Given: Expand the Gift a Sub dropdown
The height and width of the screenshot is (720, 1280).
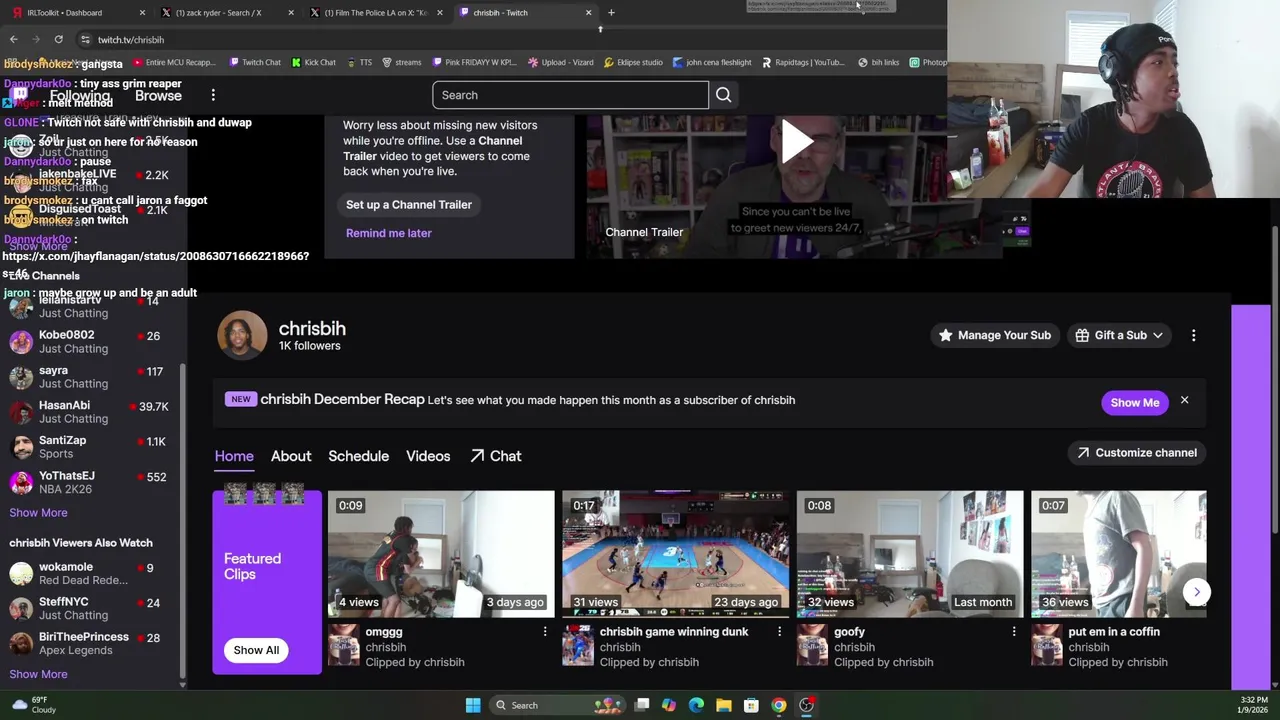Looking at the screenshot, I should [1119, 336].
